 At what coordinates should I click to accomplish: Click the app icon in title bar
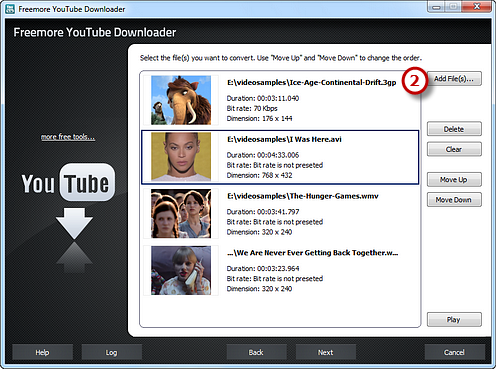click(x=10, y=9)
